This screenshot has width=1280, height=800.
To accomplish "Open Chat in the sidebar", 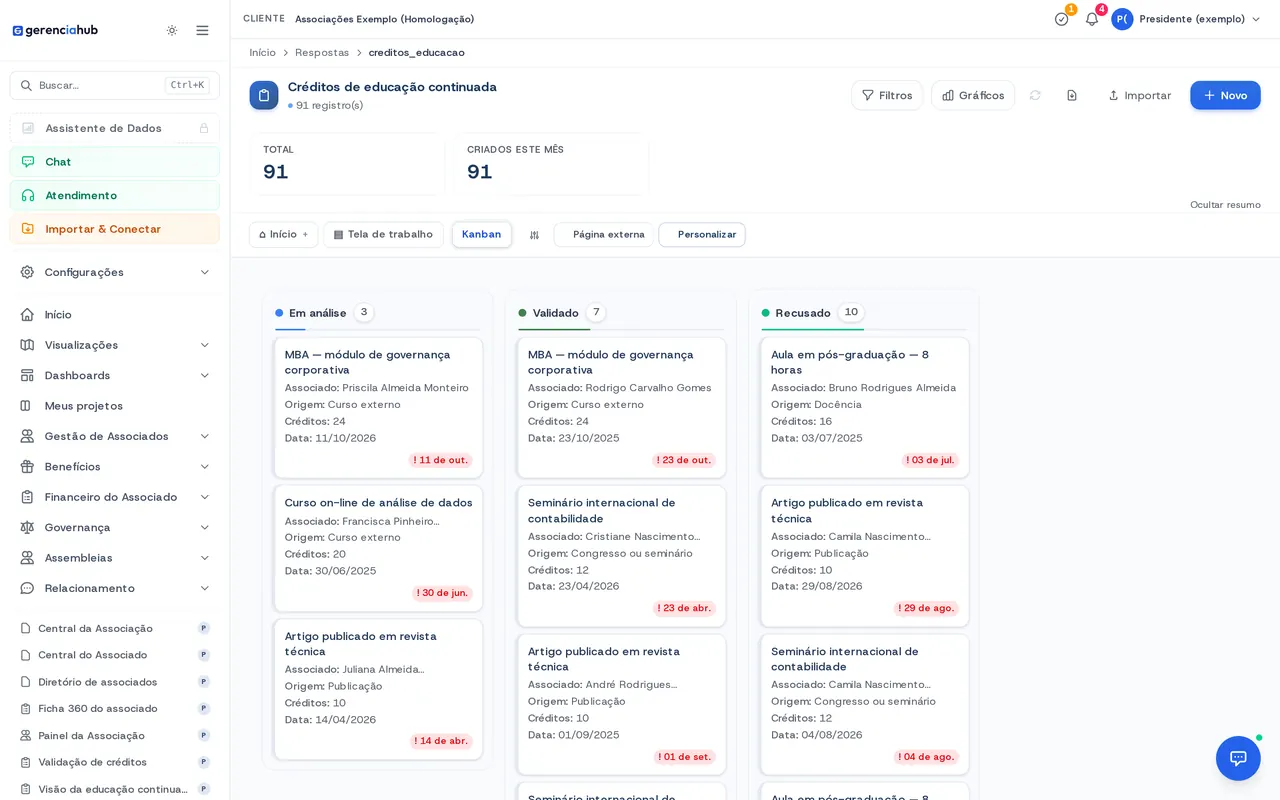I will (x=115, y=162).
